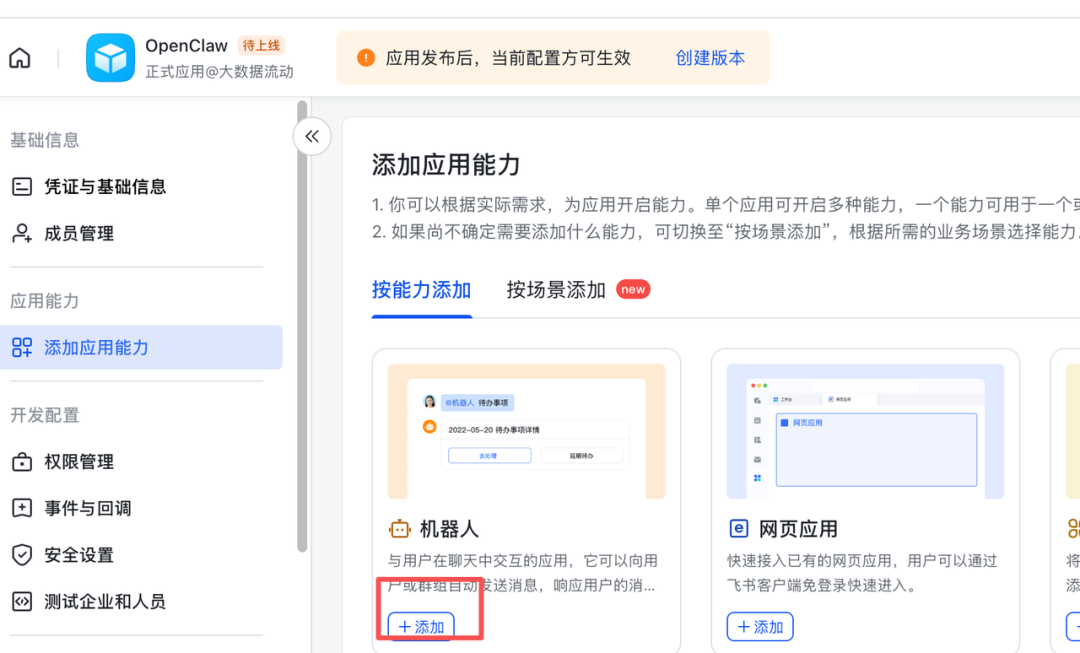This screenshot has height=653, width=1080.
Task: Click the 待上线 status badge next to OpenClaw
Action: coord(260,45)
